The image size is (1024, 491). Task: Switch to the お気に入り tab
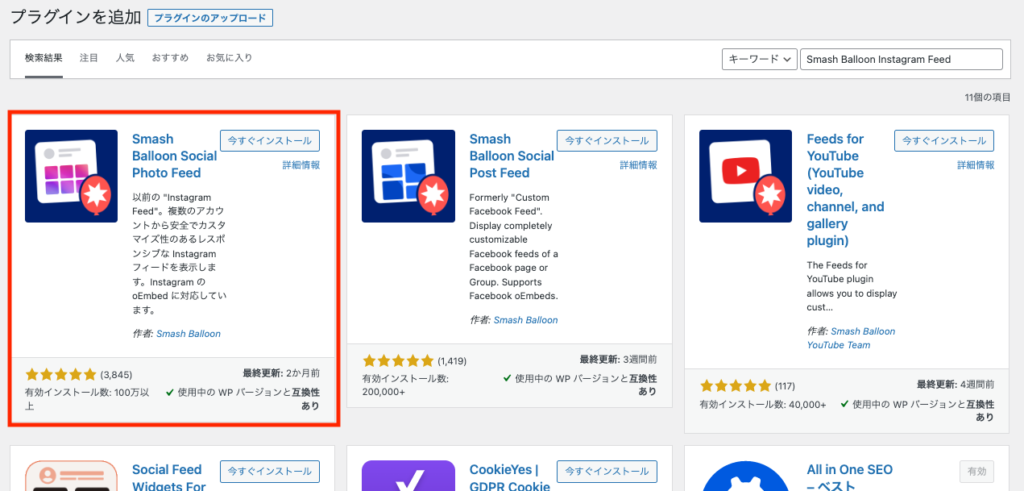(x=229, y=58)
